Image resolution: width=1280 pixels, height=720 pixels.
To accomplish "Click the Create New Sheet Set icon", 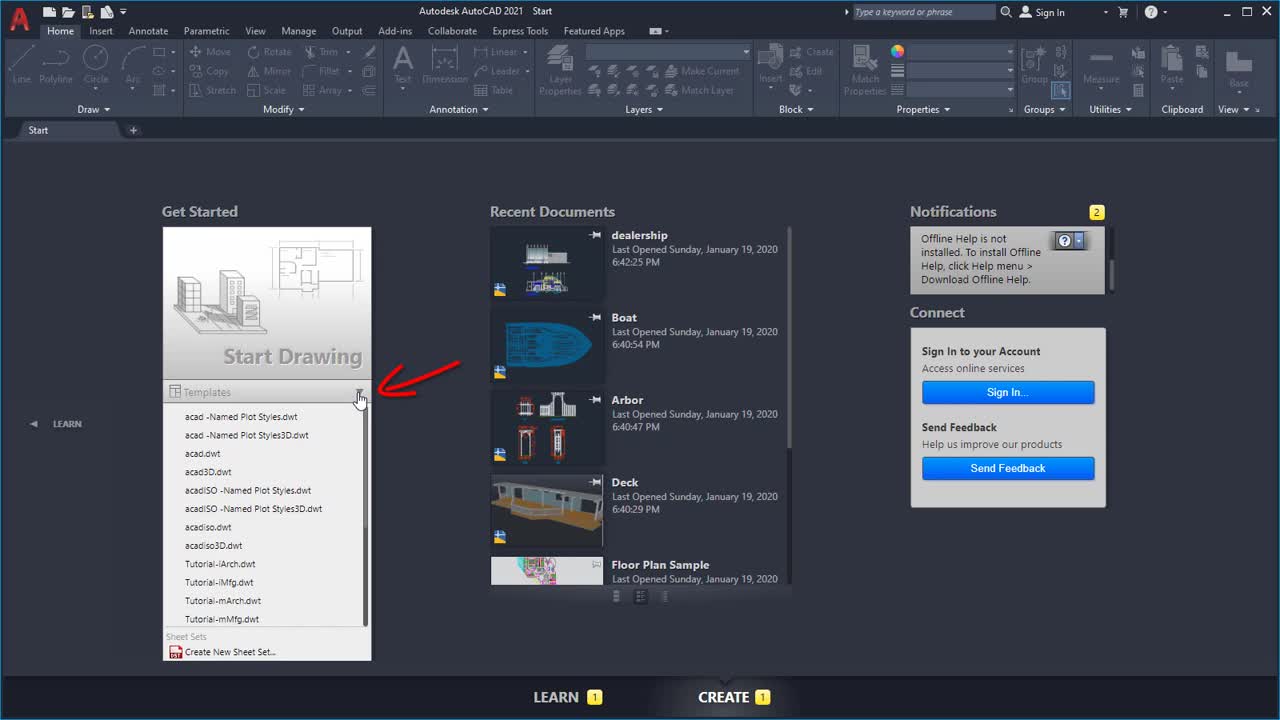I will (176, 652).
